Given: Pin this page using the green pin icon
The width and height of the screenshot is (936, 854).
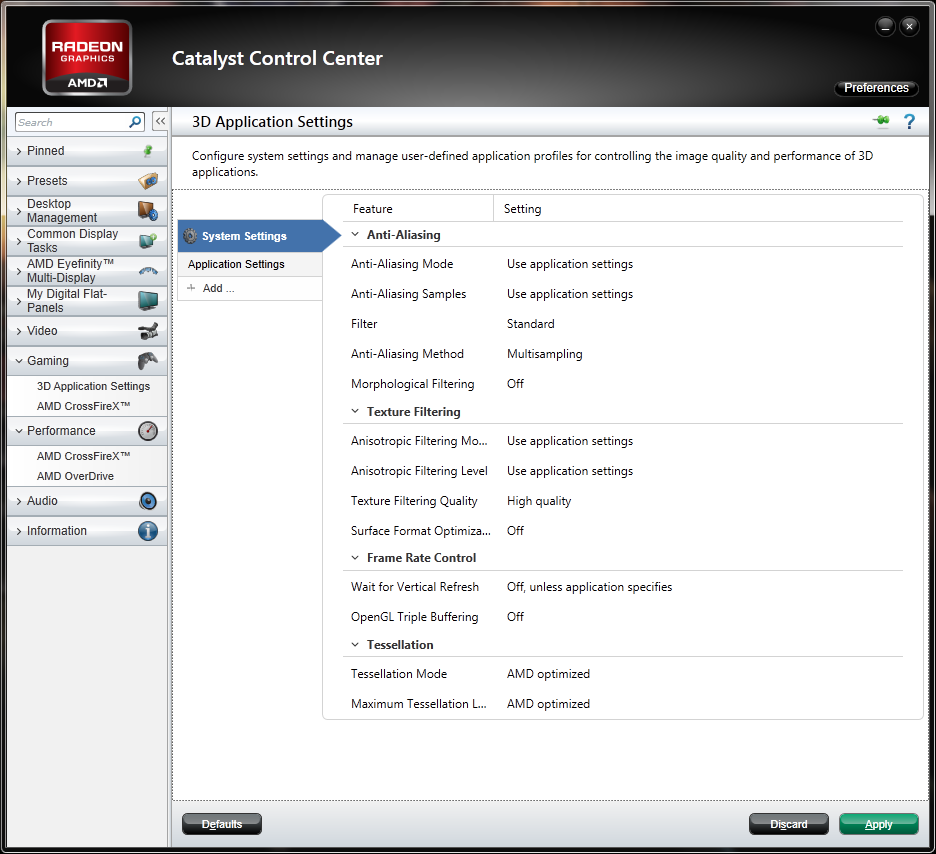Looking at the screenshot, I should [881, 121].
